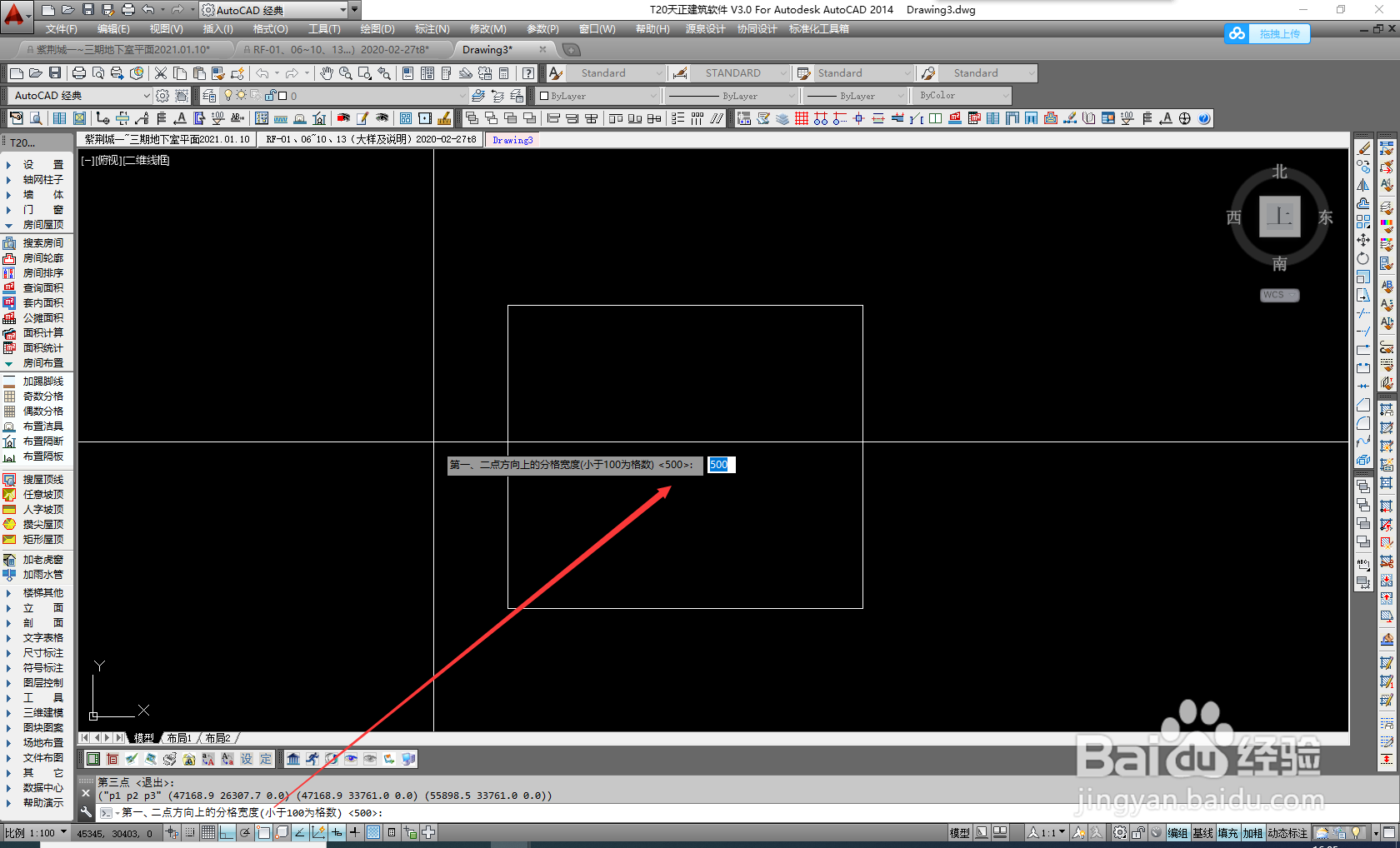The width and height of the screenshot is (1400, 848).
Task: Open the 文件(F) menu
Action: click(62, 29)
